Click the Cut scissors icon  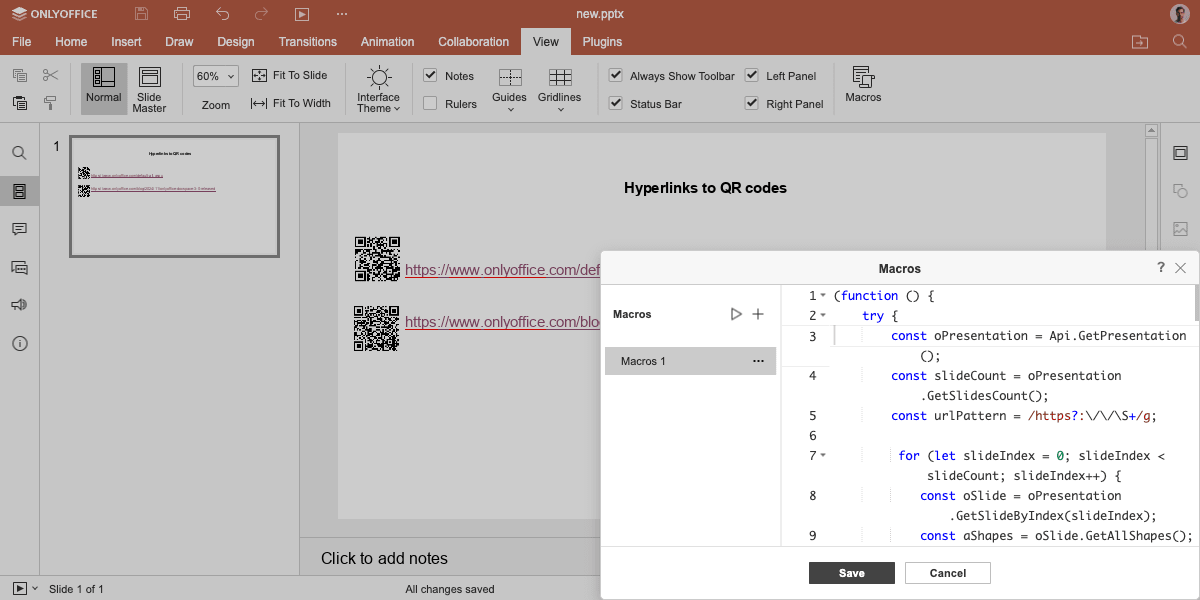pos(50,76)
